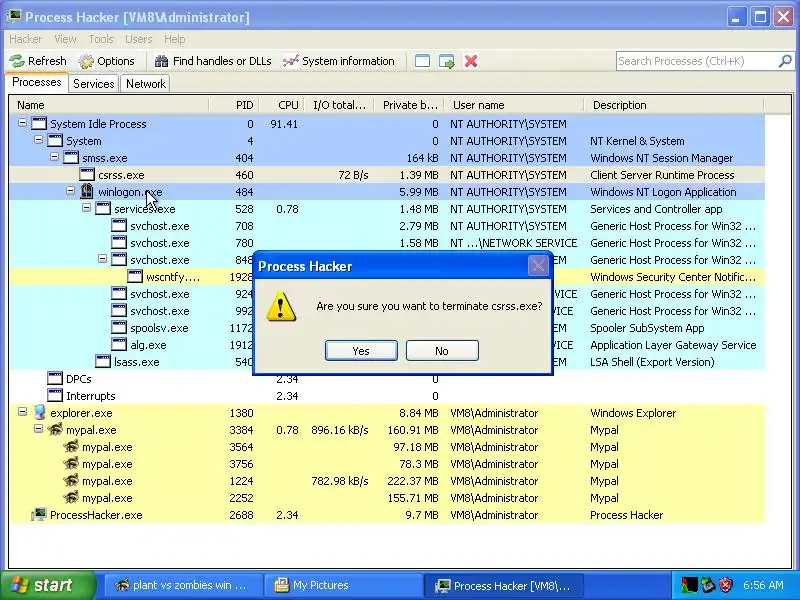The height and width of the screenshot is (600, 800).
Task: Click the red shield security tray icon
Action: (x=727, y=585)
